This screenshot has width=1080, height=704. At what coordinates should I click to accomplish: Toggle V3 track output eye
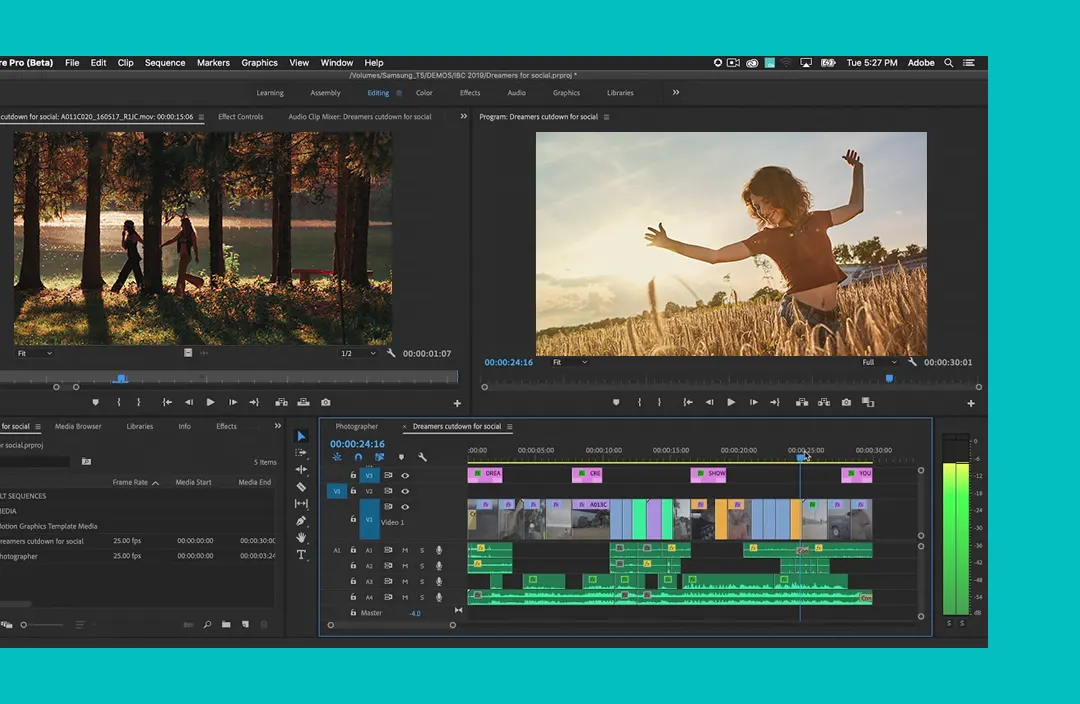405,475
